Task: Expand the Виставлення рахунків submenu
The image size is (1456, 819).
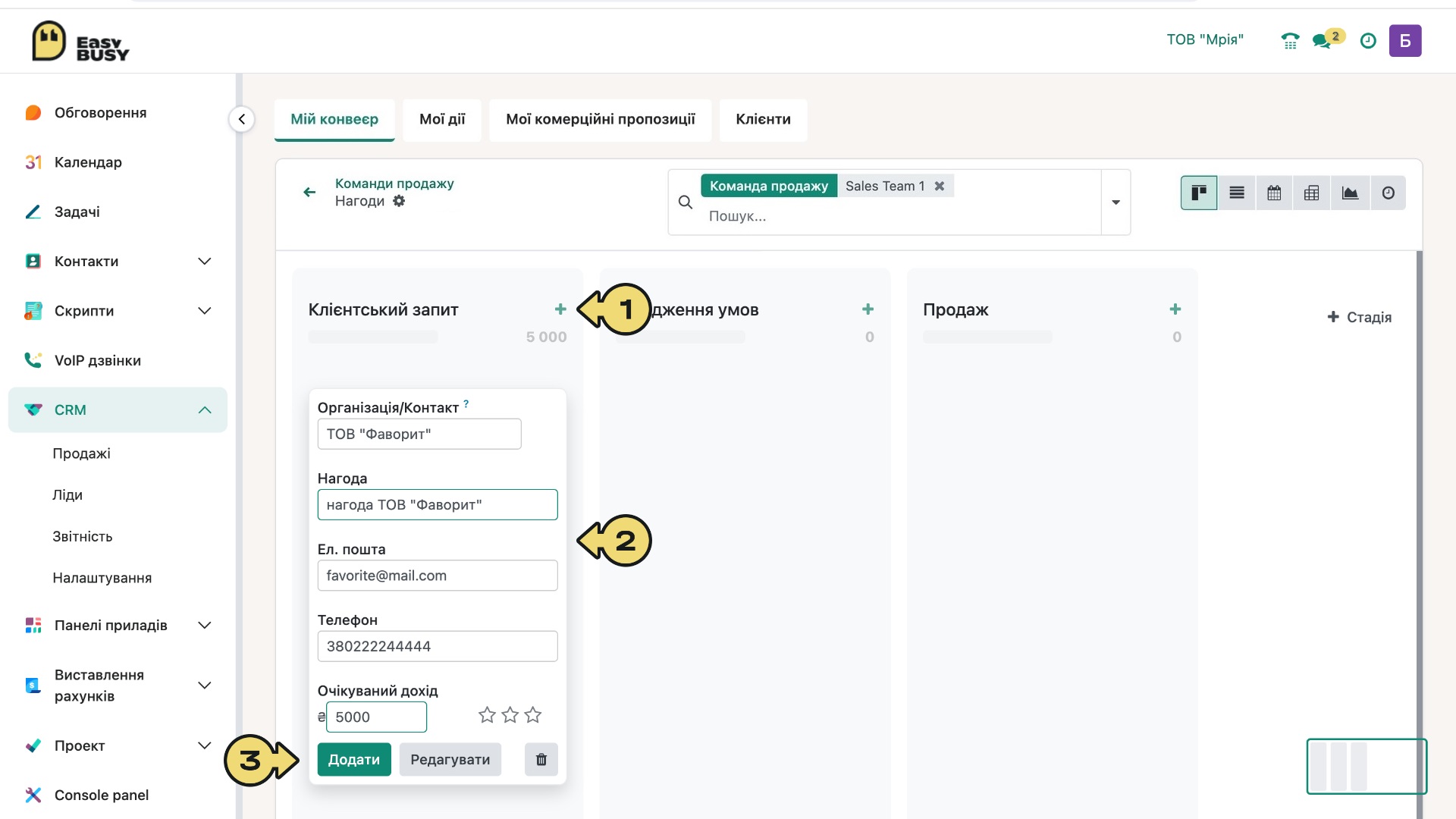Action: 204,686
